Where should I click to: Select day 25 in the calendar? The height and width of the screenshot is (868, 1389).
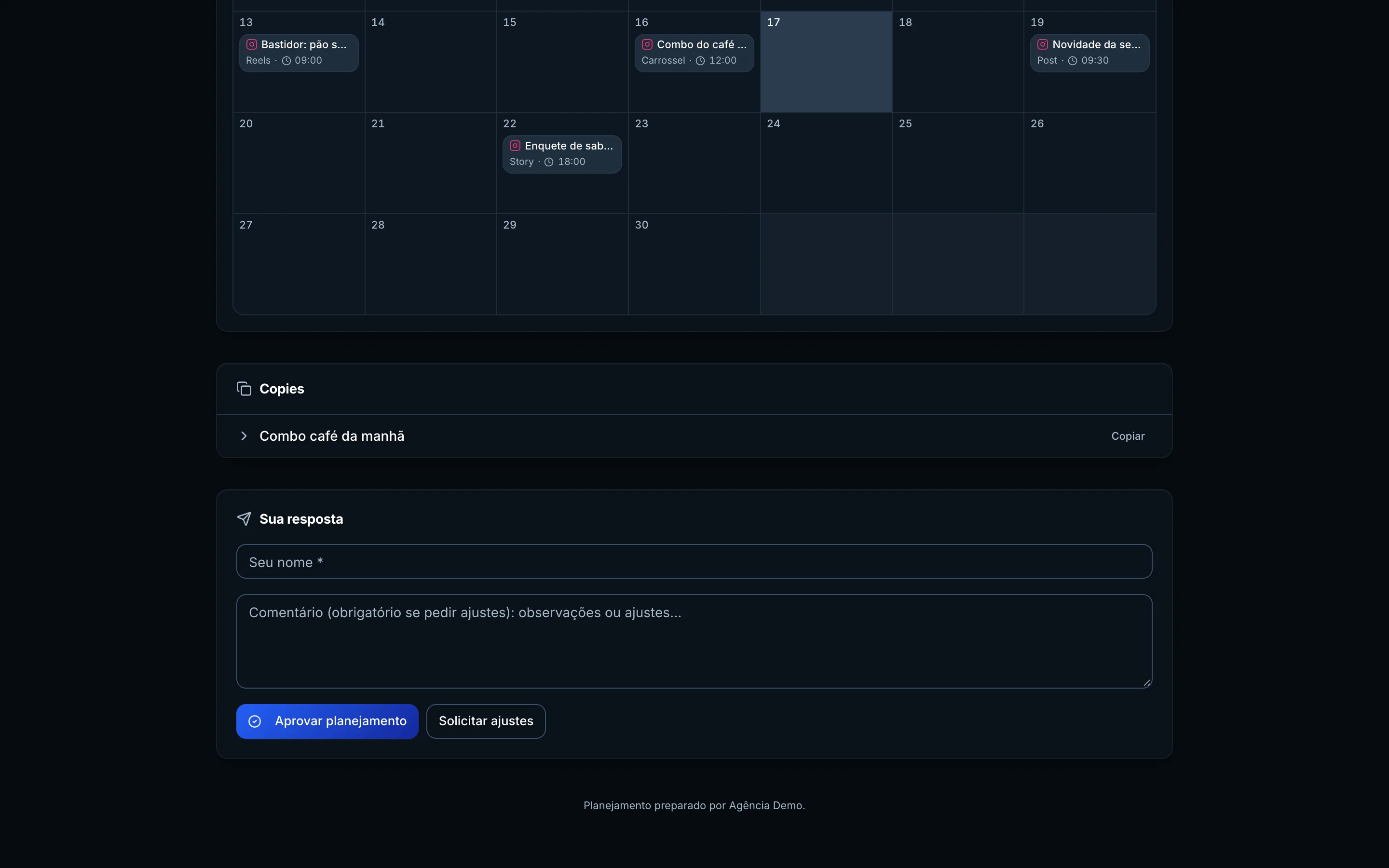(958, 163)
